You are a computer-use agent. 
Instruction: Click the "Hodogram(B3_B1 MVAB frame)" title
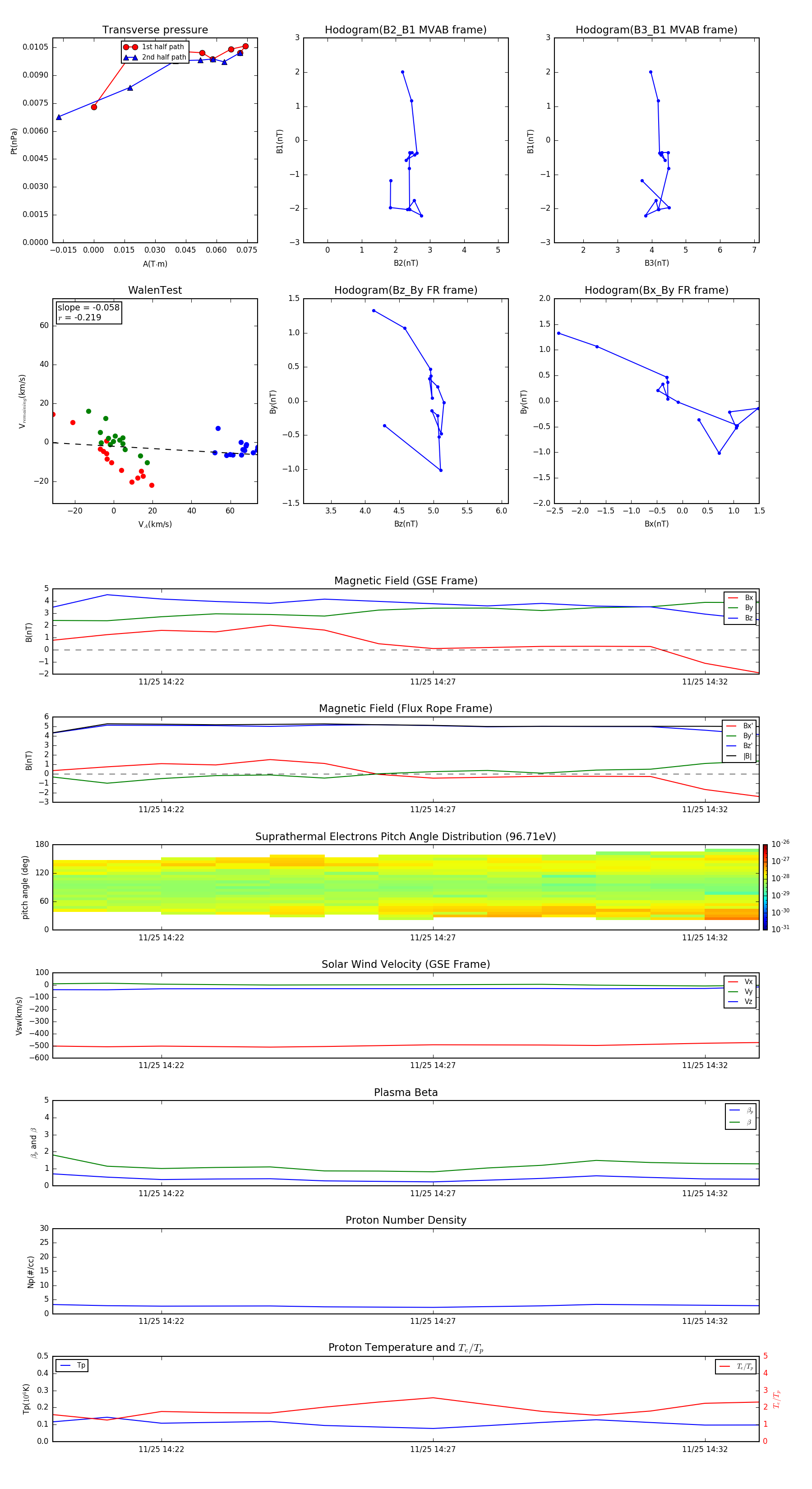tap(656, 30)
